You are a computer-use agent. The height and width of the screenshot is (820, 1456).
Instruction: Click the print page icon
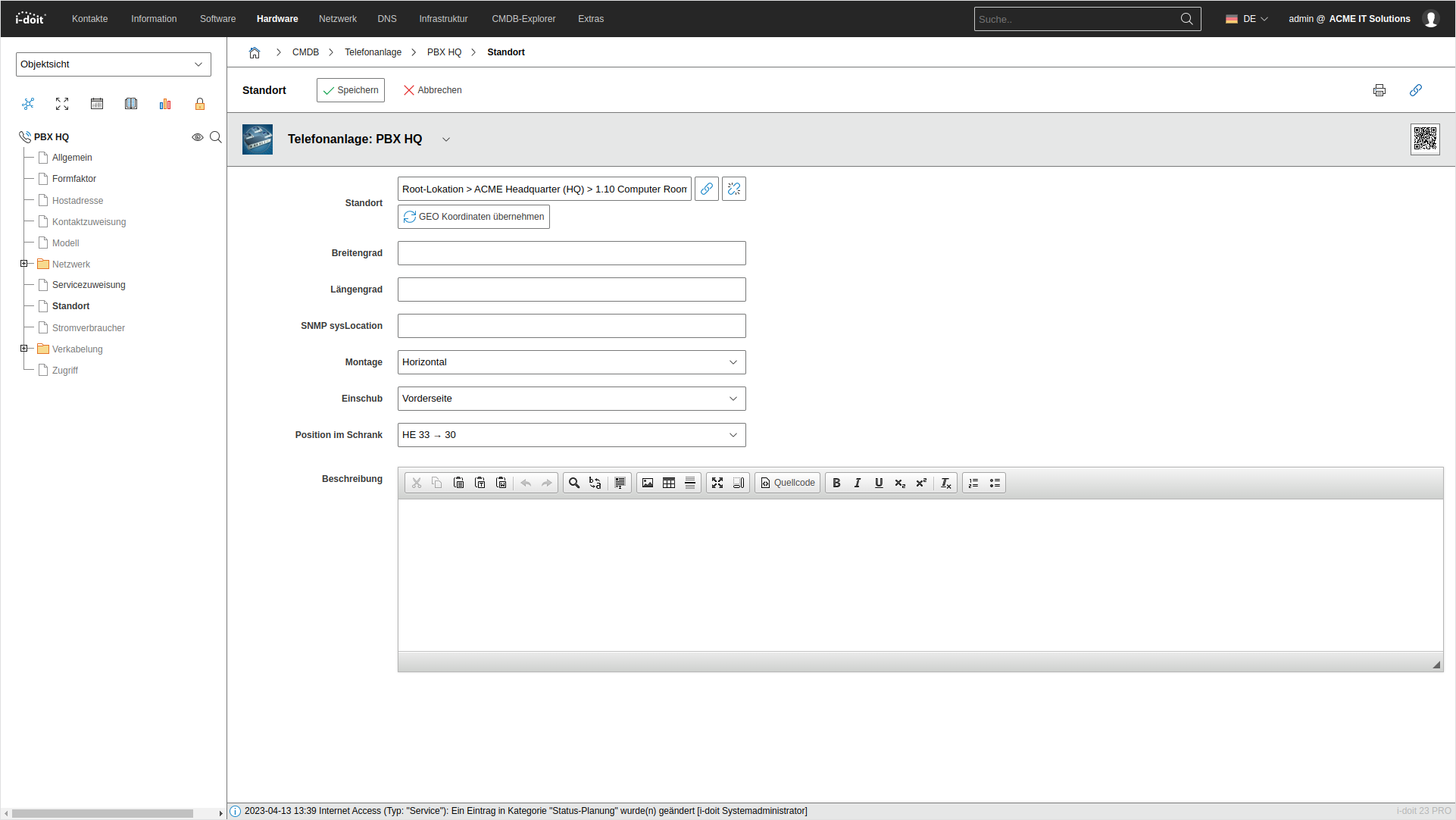pos(1379,90)
